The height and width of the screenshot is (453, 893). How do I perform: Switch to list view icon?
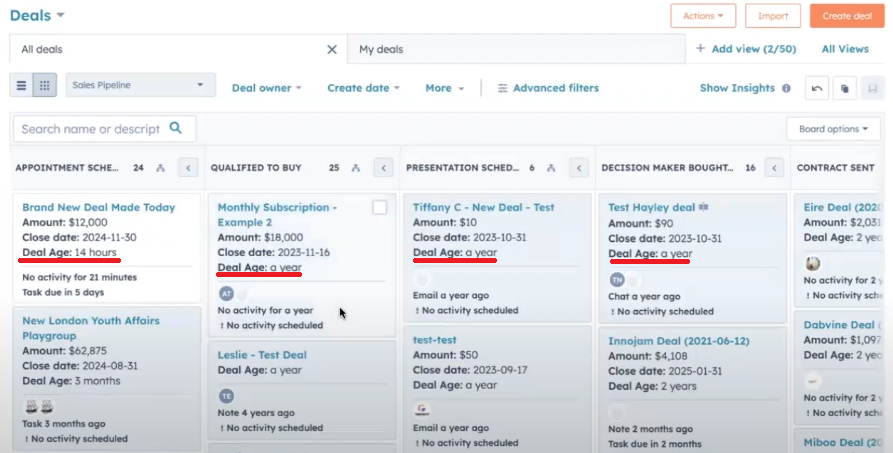21,86
